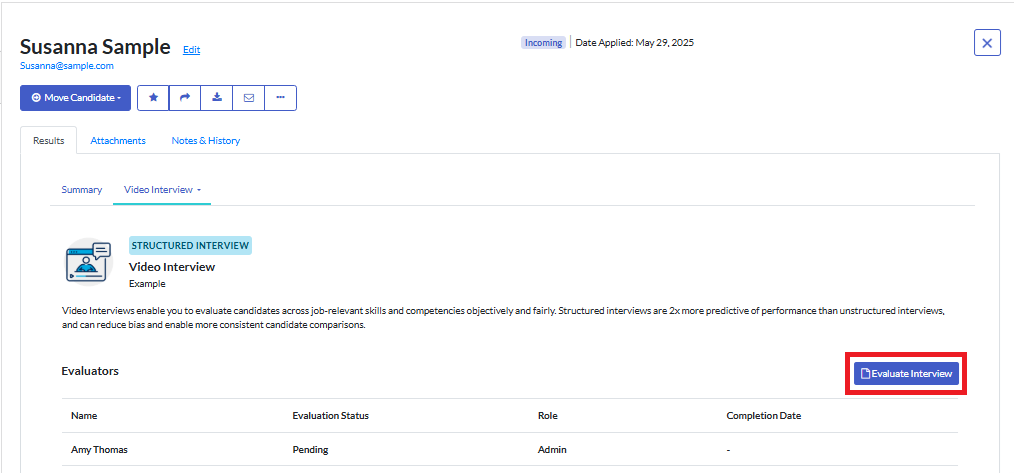Click the Susanna Sample candidate name heading
Image resolution: width=1014 pixels, height=473 pixels.
click(95, 47)
